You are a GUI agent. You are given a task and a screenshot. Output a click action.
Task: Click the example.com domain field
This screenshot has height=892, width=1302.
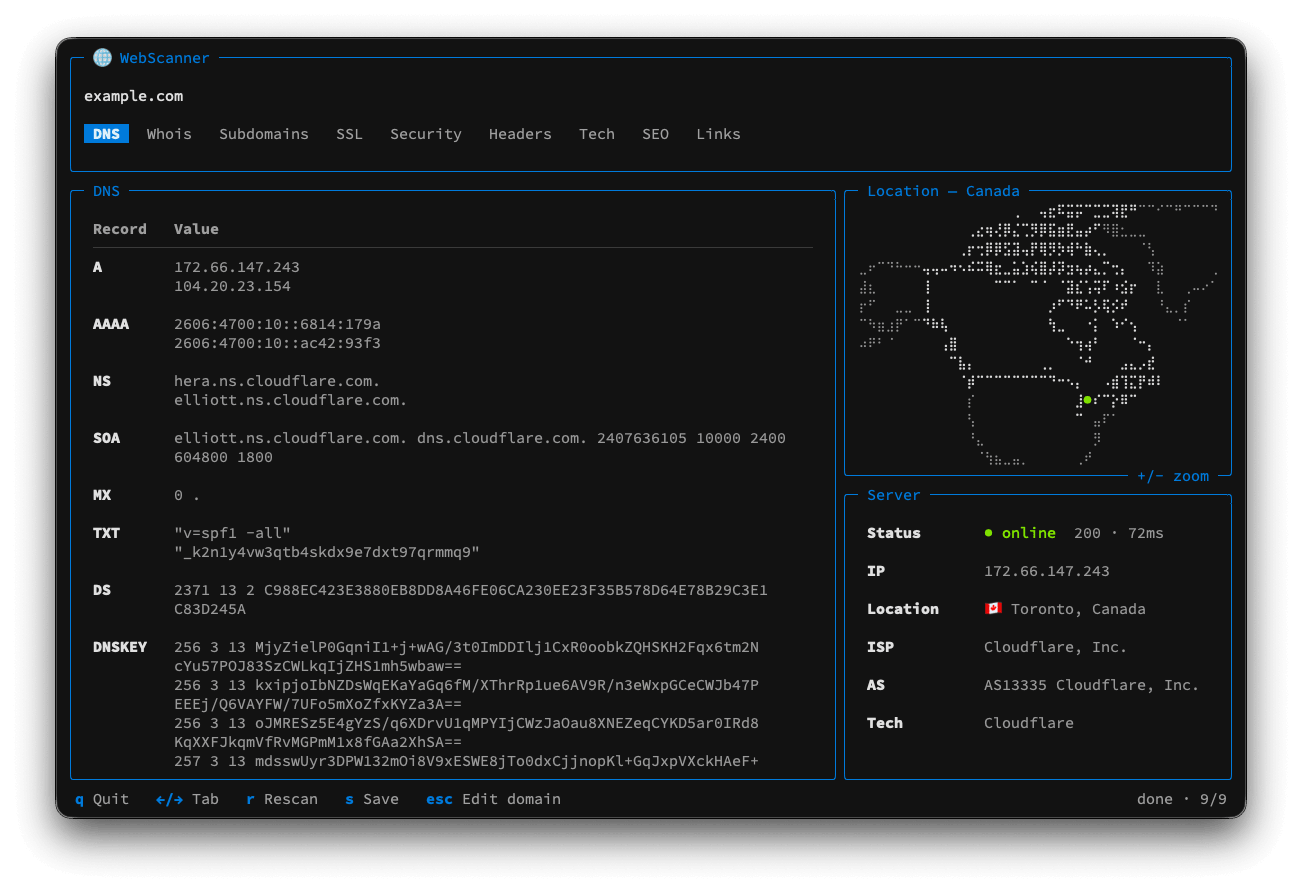click(x=134, y=96)
